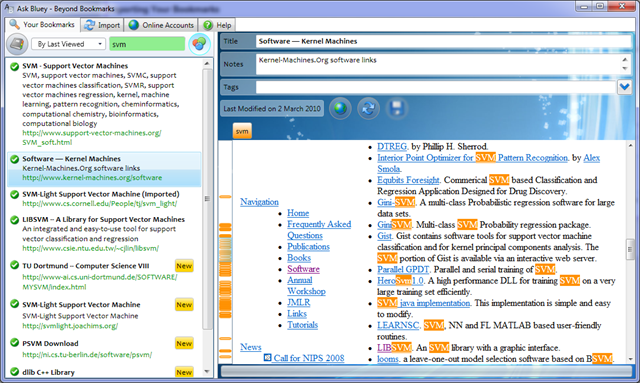Click the New badge on PSVM Download
The width and height of the screenshot is (640, 383).
pos(184,343)
